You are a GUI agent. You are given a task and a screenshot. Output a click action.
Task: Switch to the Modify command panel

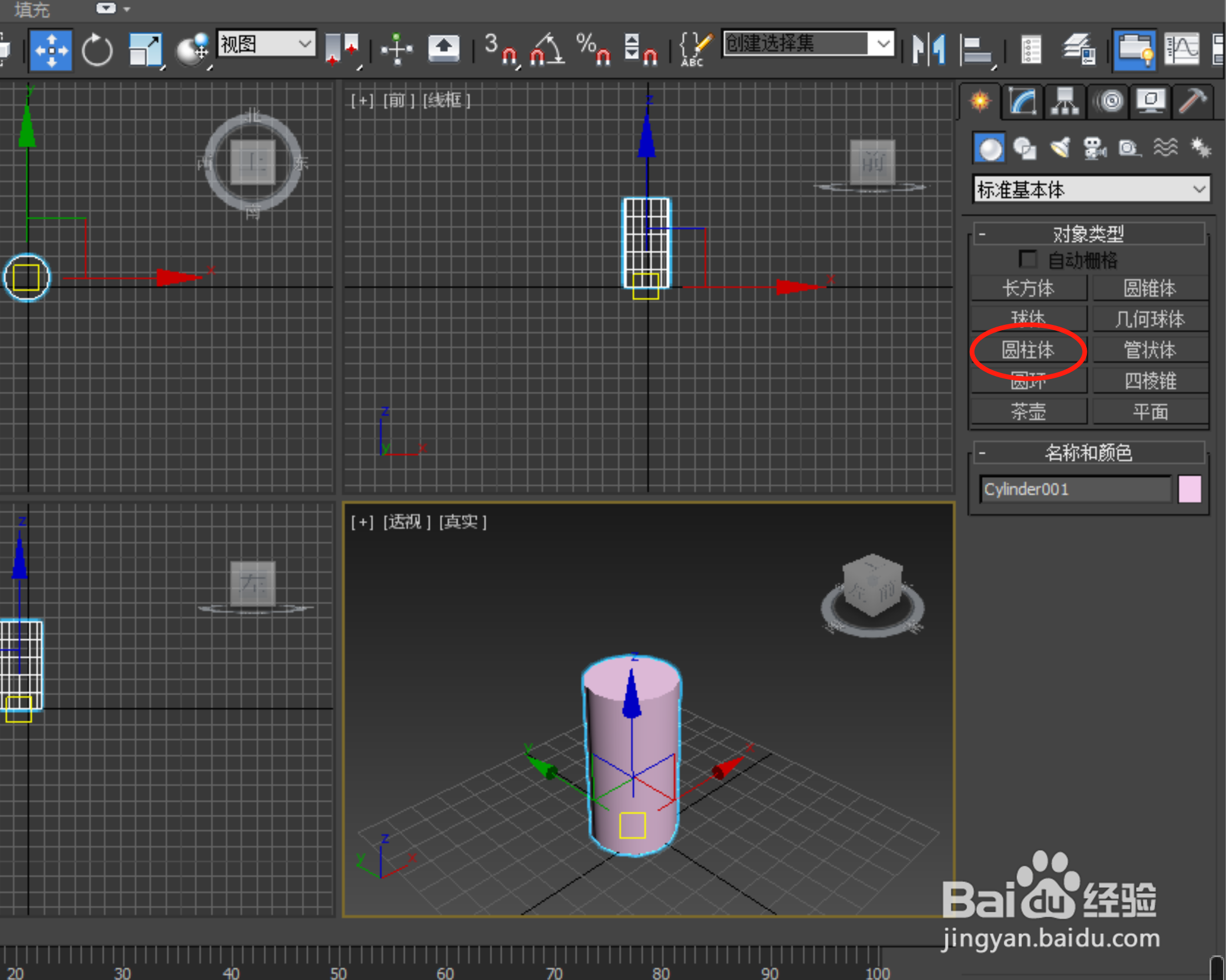pos(1022,101)
